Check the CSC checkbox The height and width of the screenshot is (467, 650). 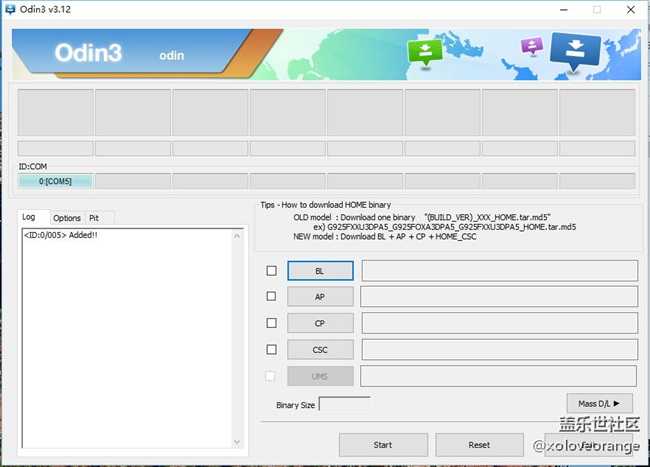tap(272, 349)
